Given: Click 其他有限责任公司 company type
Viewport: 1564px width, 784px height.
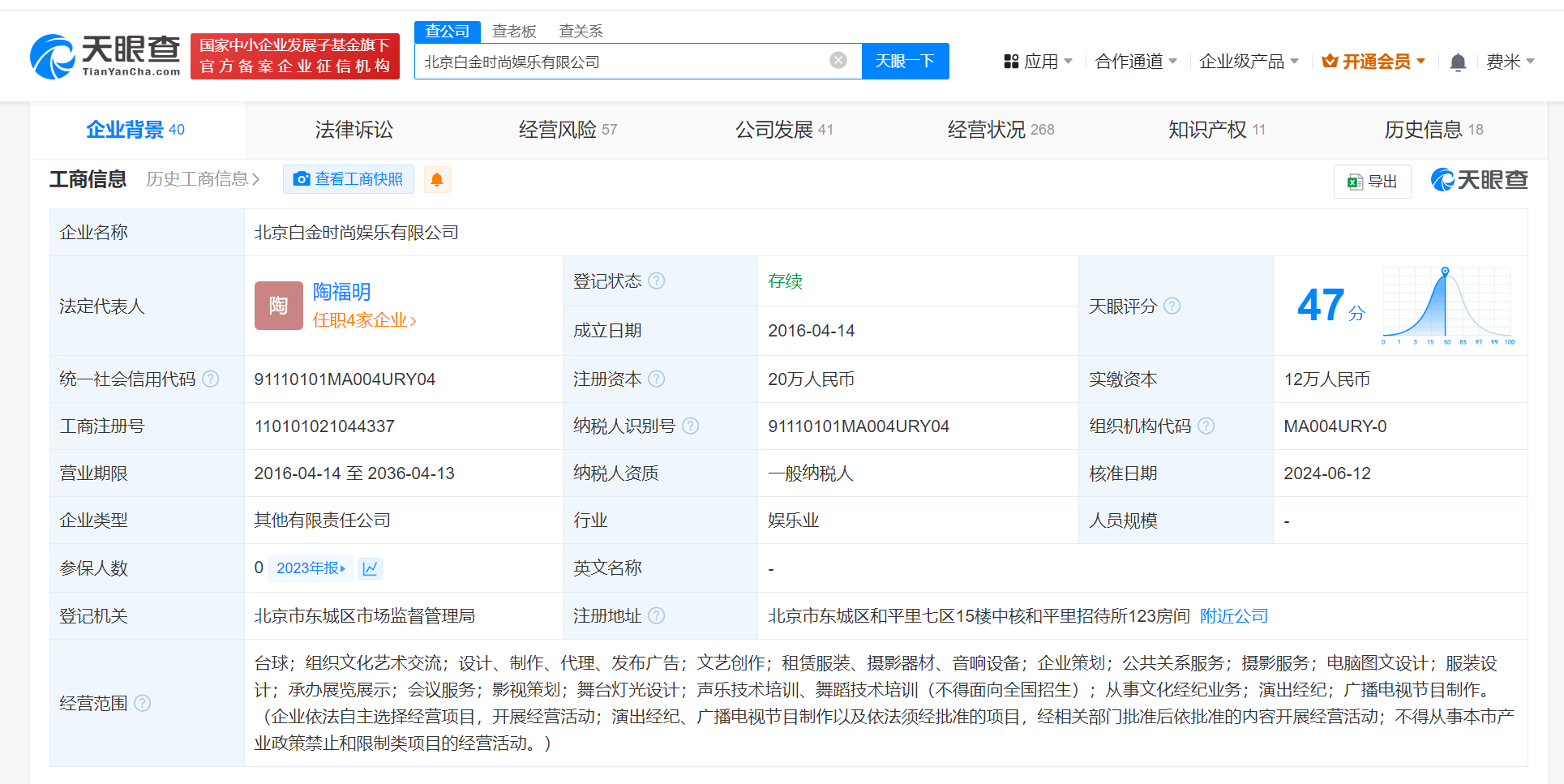Looking at the screenshot, I should click(322, 521).
